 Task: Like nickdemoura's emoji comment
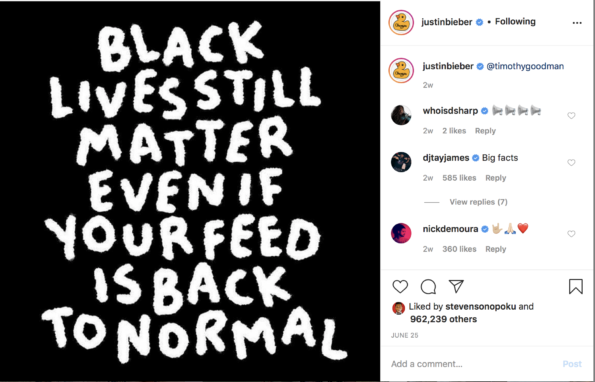pos(571,234)
